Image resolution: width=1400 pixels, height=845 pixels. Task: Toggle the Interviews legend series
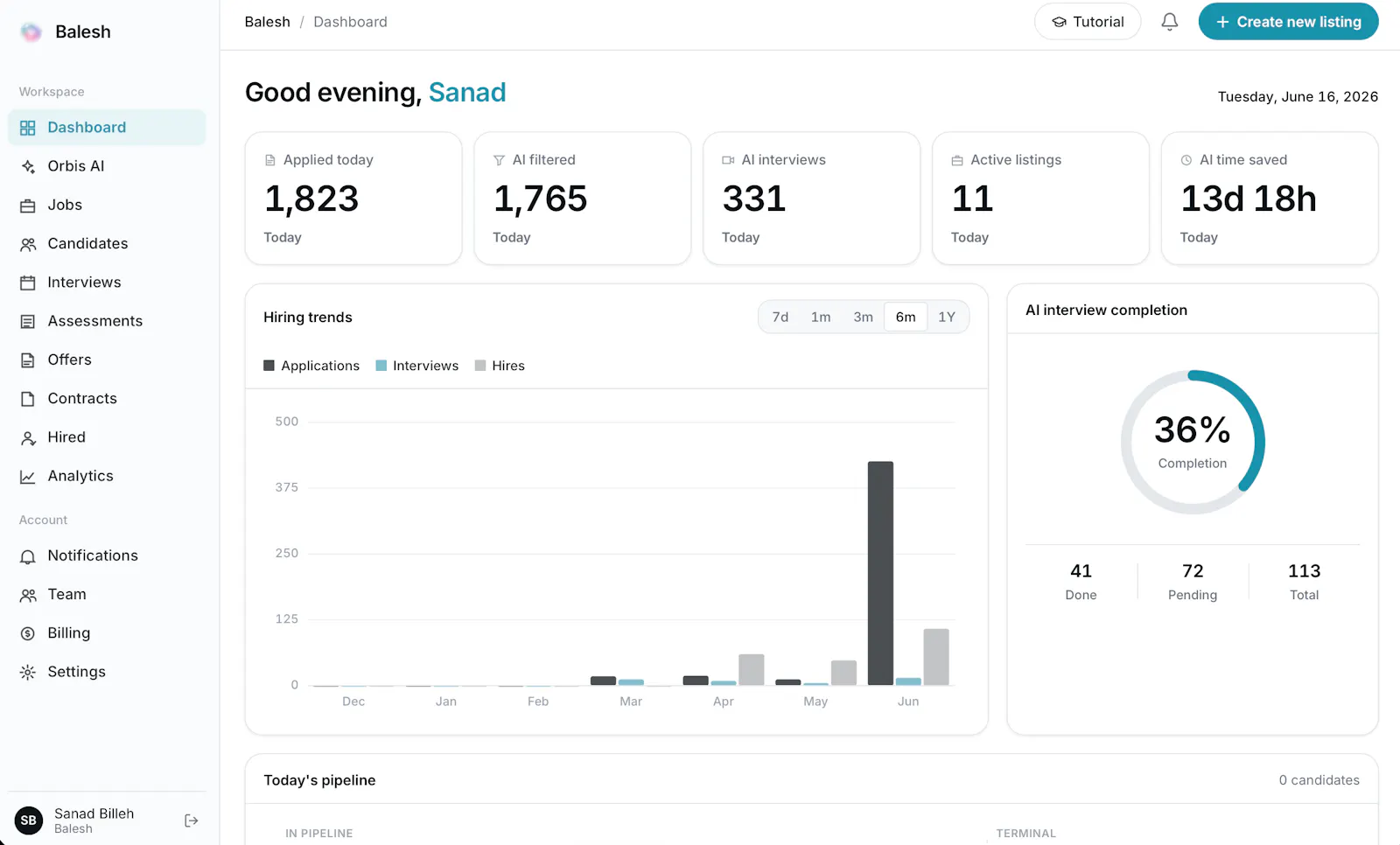417,366
